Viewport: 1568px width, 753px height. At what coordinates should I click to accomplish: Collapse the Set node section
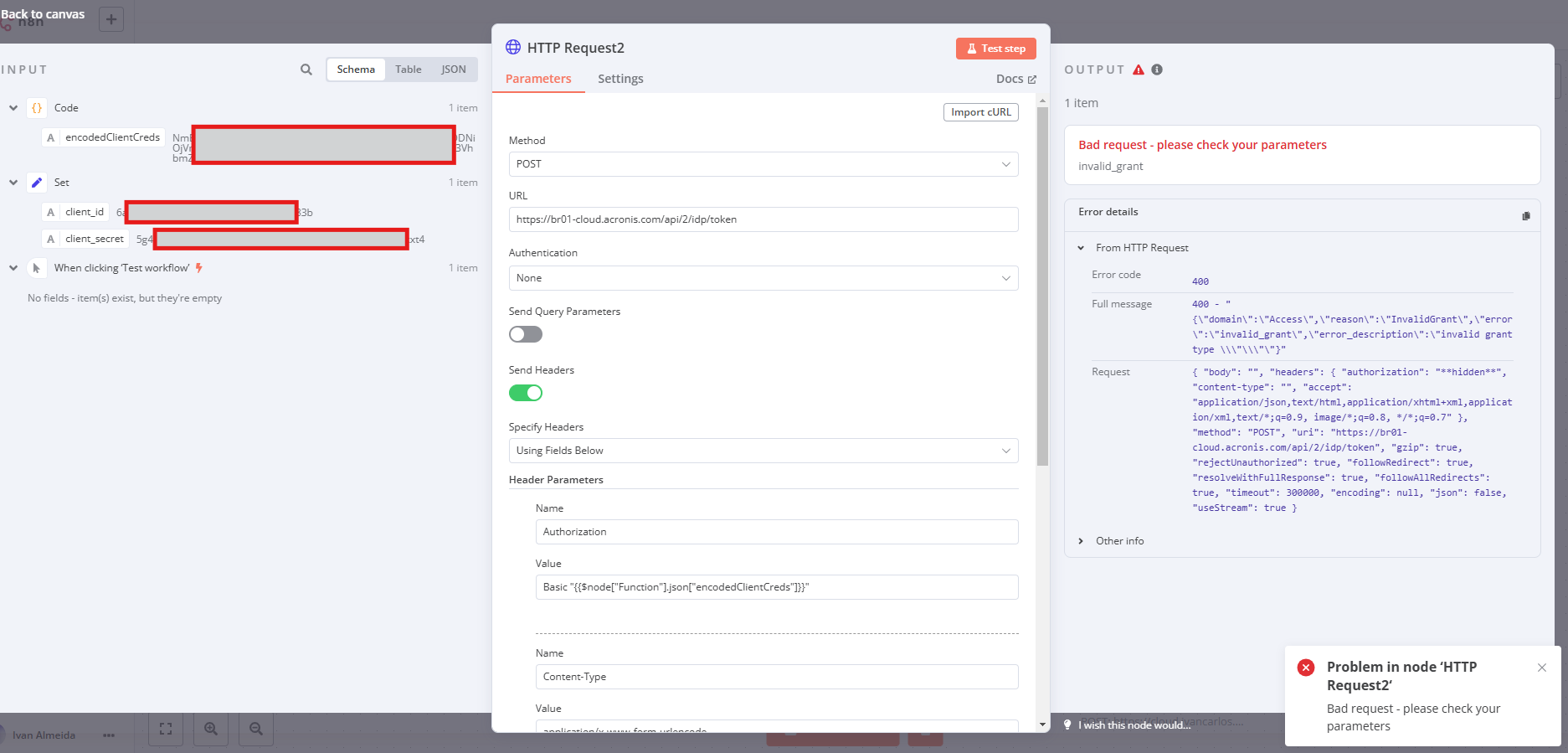tap(13, 183)
